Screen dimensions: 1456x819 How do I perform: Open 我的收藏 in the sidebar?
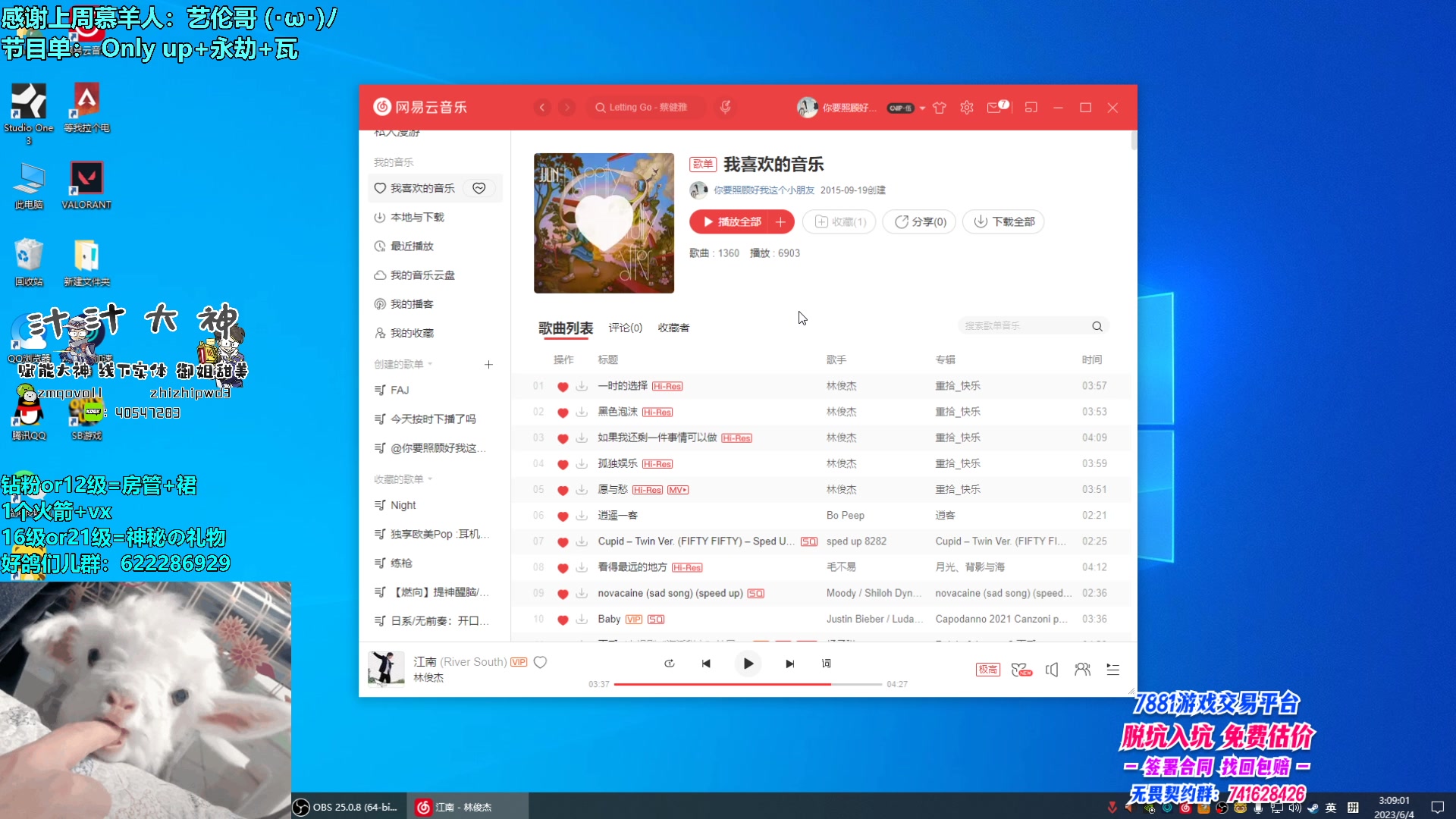click(435, 333)
